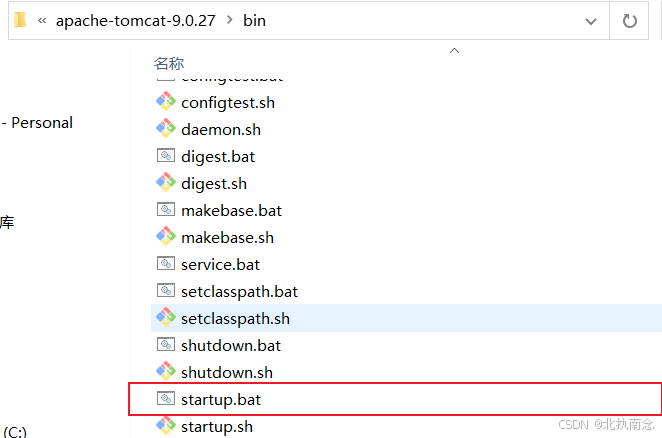Open the chevron after apache-tomcat-9.0.27
The image size is (662, 438).
pyautogui.click(x=229, y=20)
